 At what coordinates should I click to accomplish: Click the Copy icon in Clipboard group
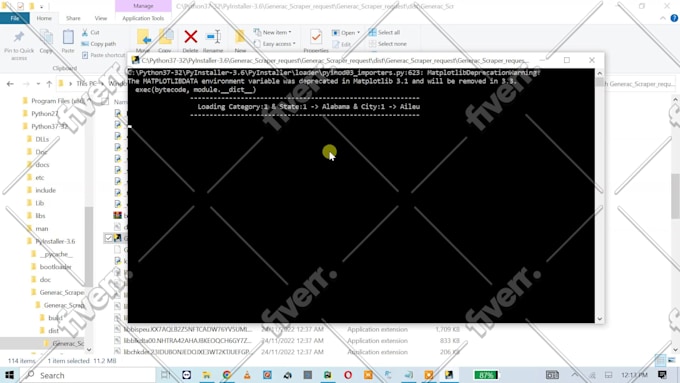click(x=46, y=42)
